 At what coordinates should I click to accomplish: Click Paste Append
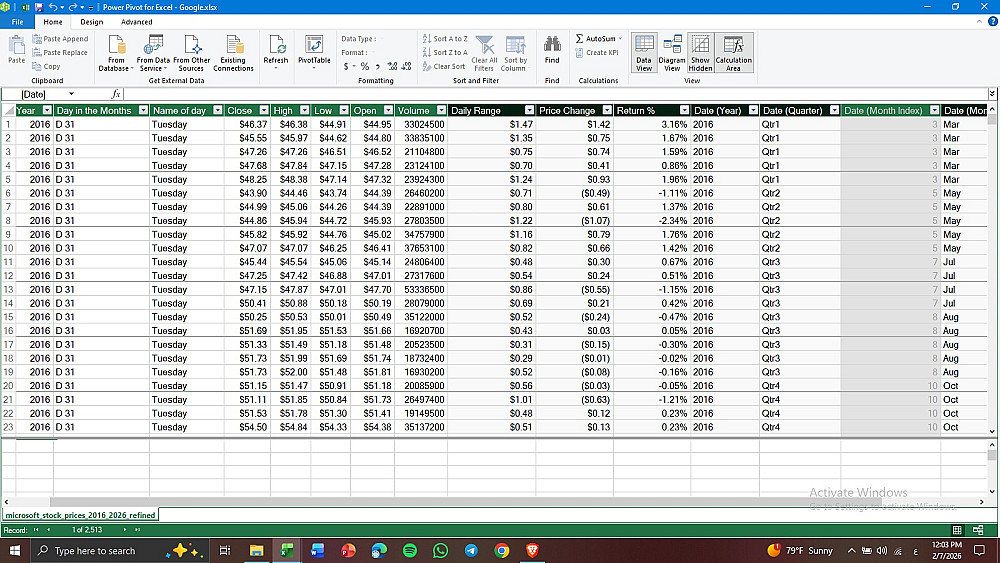(x=61, y=39)
